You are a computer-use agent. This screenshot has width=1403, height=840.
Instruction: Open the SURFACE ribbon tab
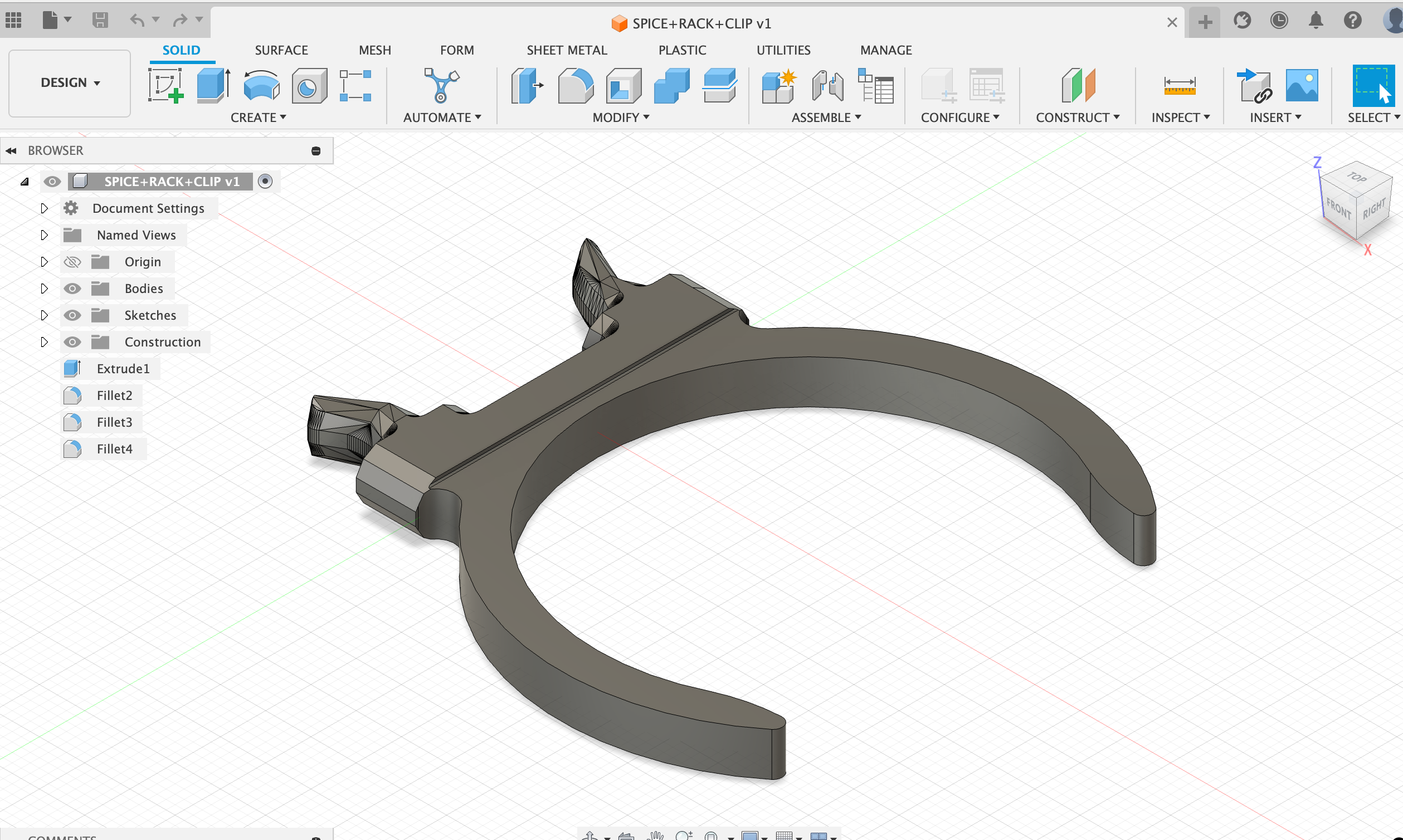coord(281,50)
